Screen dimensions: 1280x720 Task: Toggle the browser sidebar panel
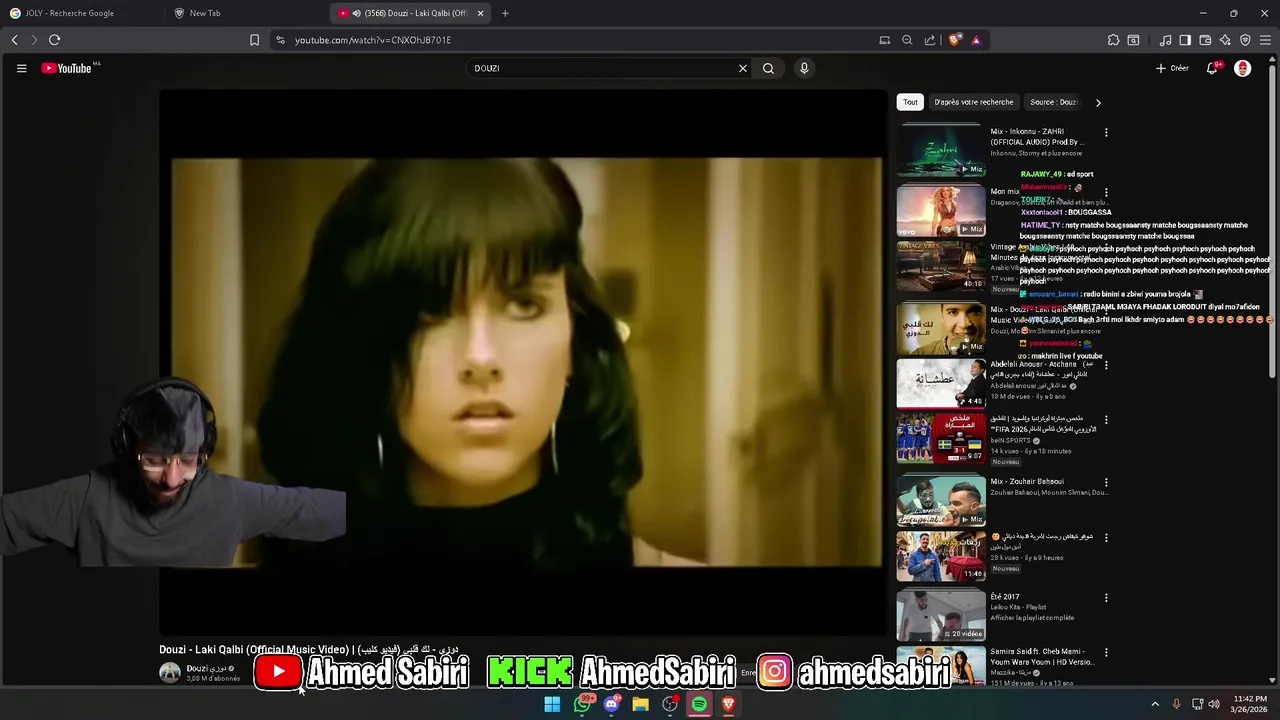click(1185, 40)
